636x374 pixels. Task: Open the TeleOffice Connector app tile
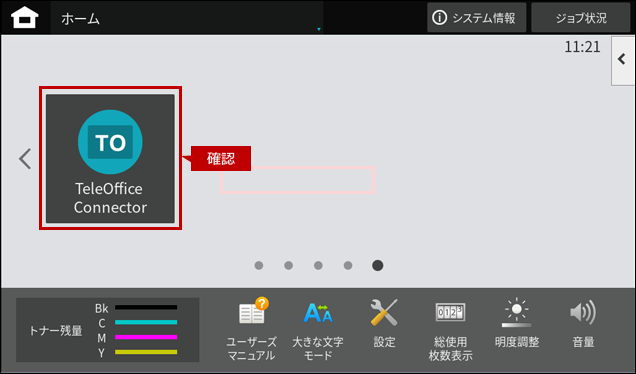(x=110, y=158)
